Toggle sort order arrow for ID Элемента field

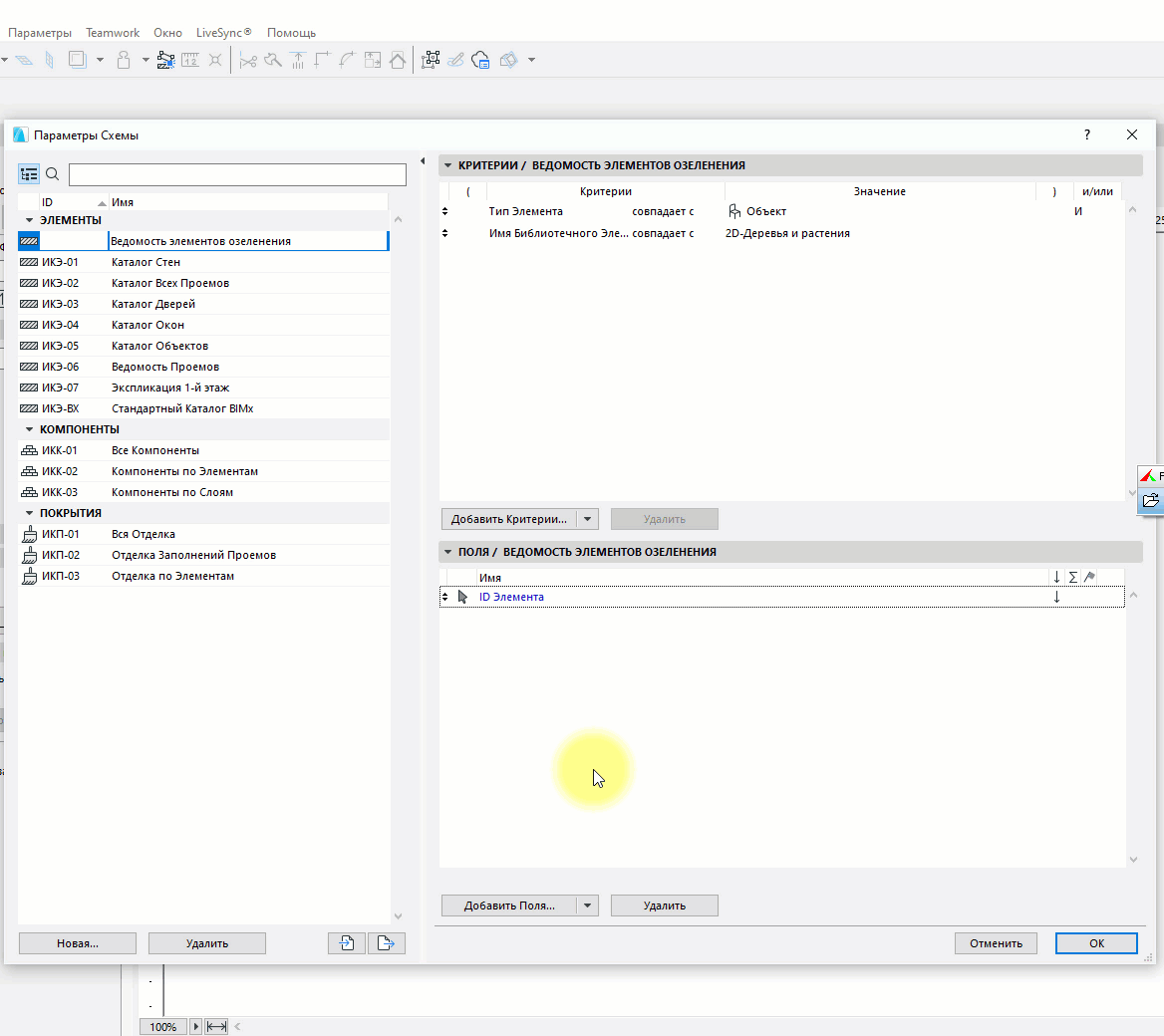pos(1056,598)
